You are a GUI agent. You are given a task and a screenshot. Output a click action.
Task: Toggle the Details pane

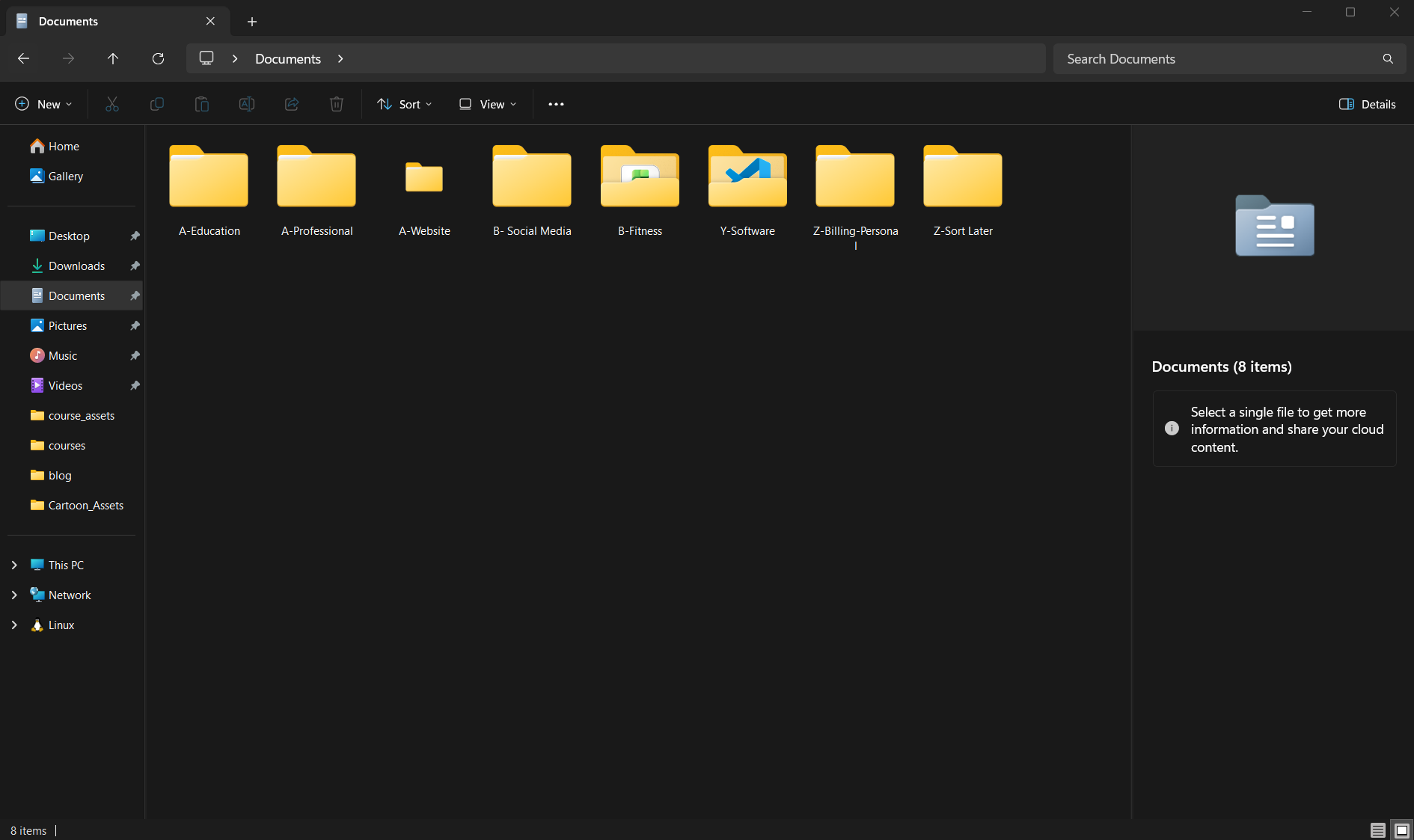pyautogui.click(x=1368, y=104)
